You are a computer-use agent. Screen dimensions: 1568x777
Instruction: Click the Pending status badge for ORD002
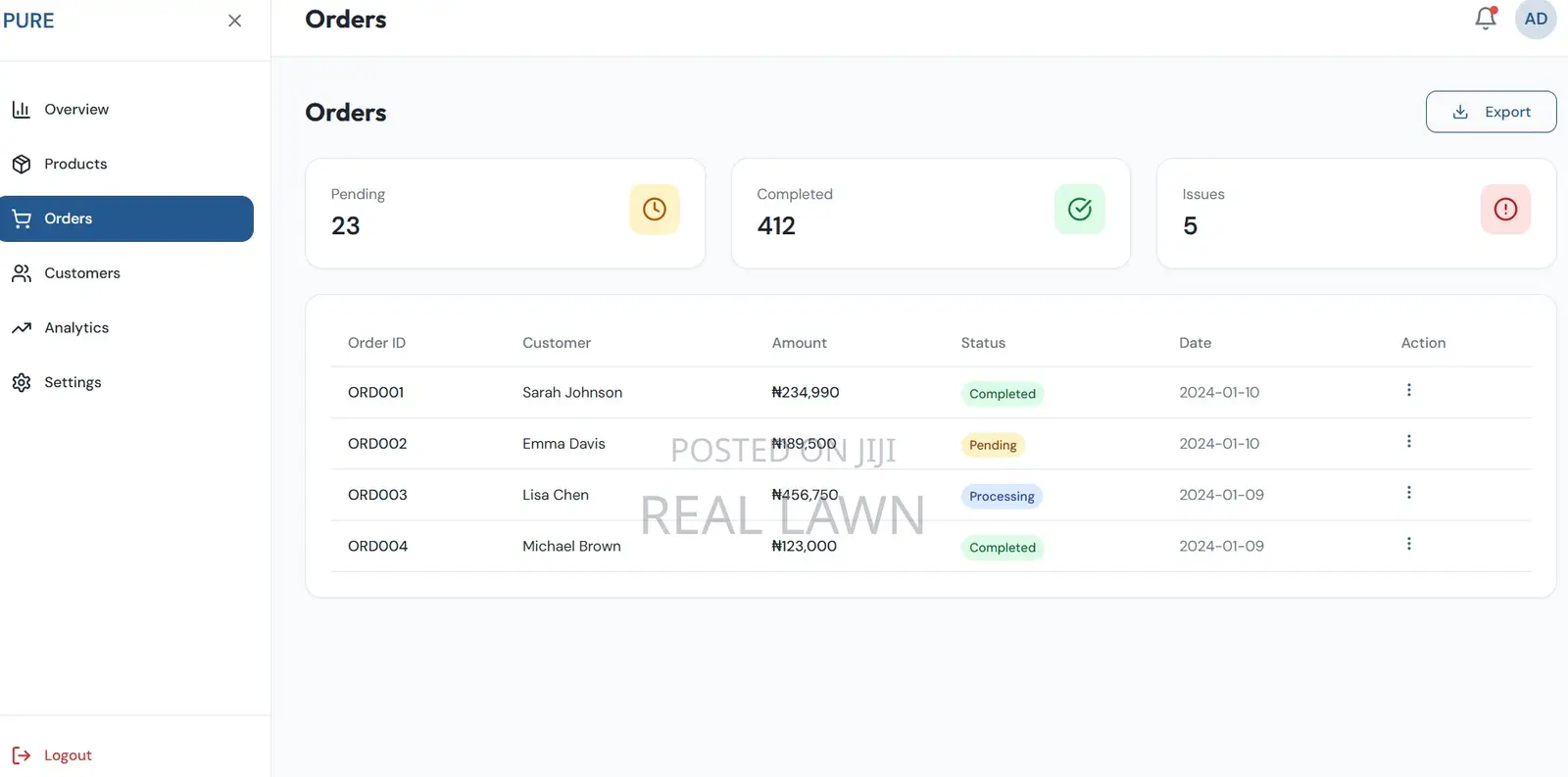coord(993,445)
